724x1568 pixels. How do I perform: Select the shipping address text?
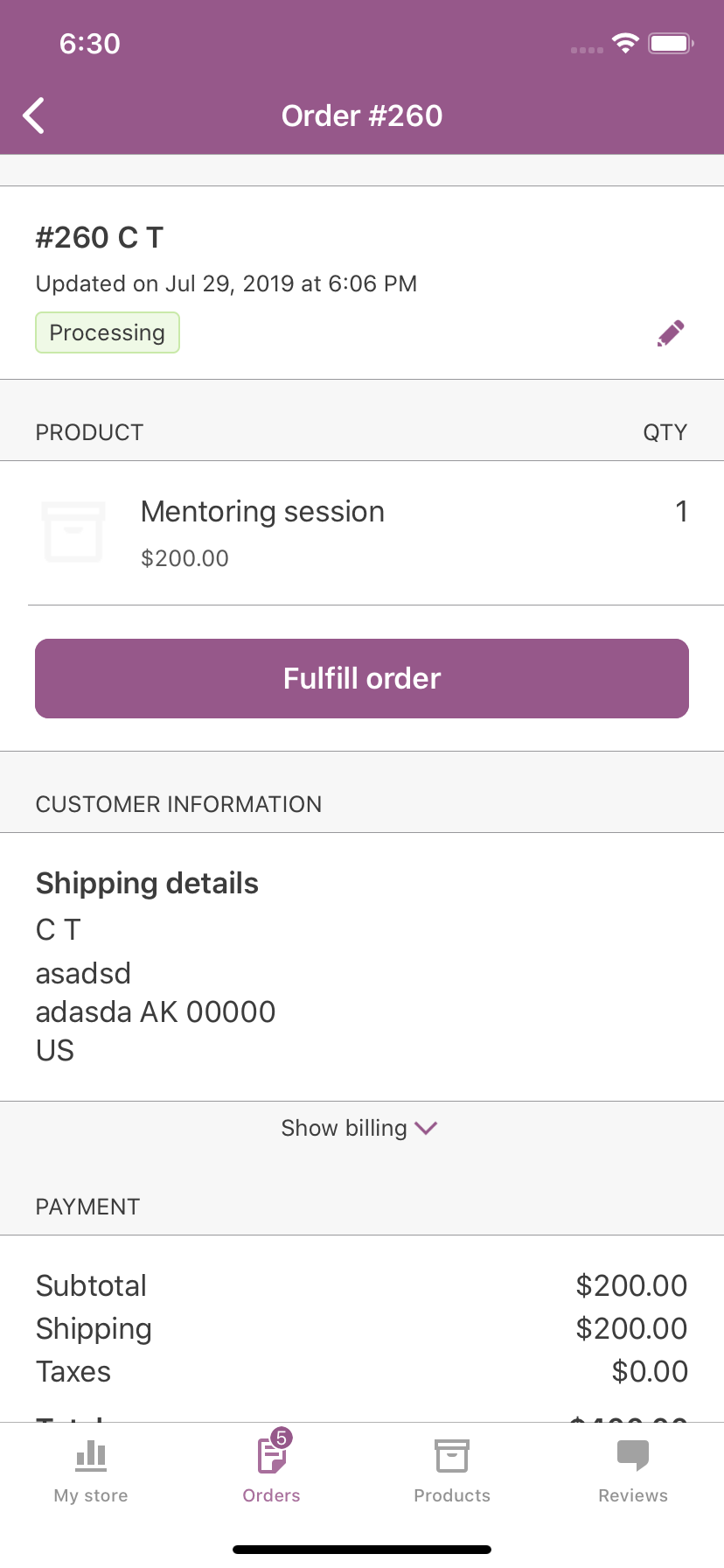tap(156, 993)
